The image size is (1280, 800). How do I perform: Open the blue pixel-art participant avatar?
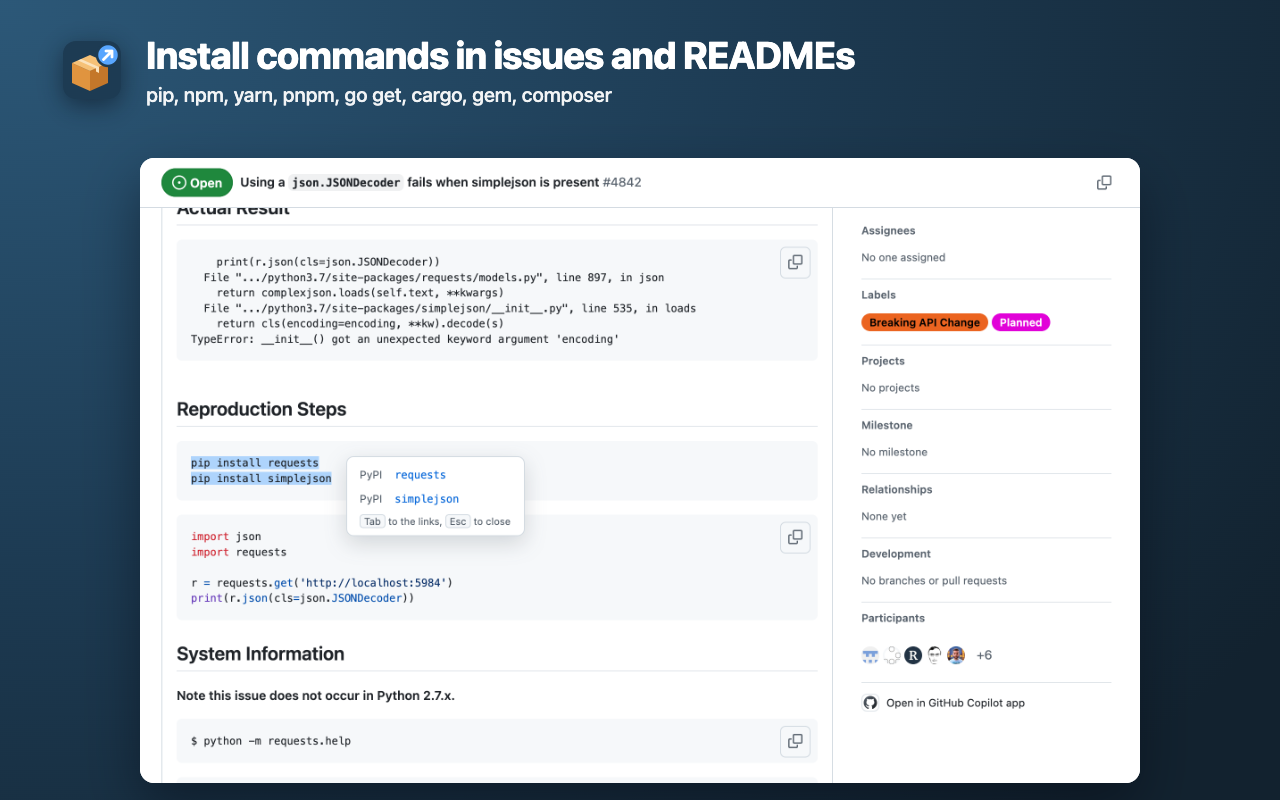point(870,655)
